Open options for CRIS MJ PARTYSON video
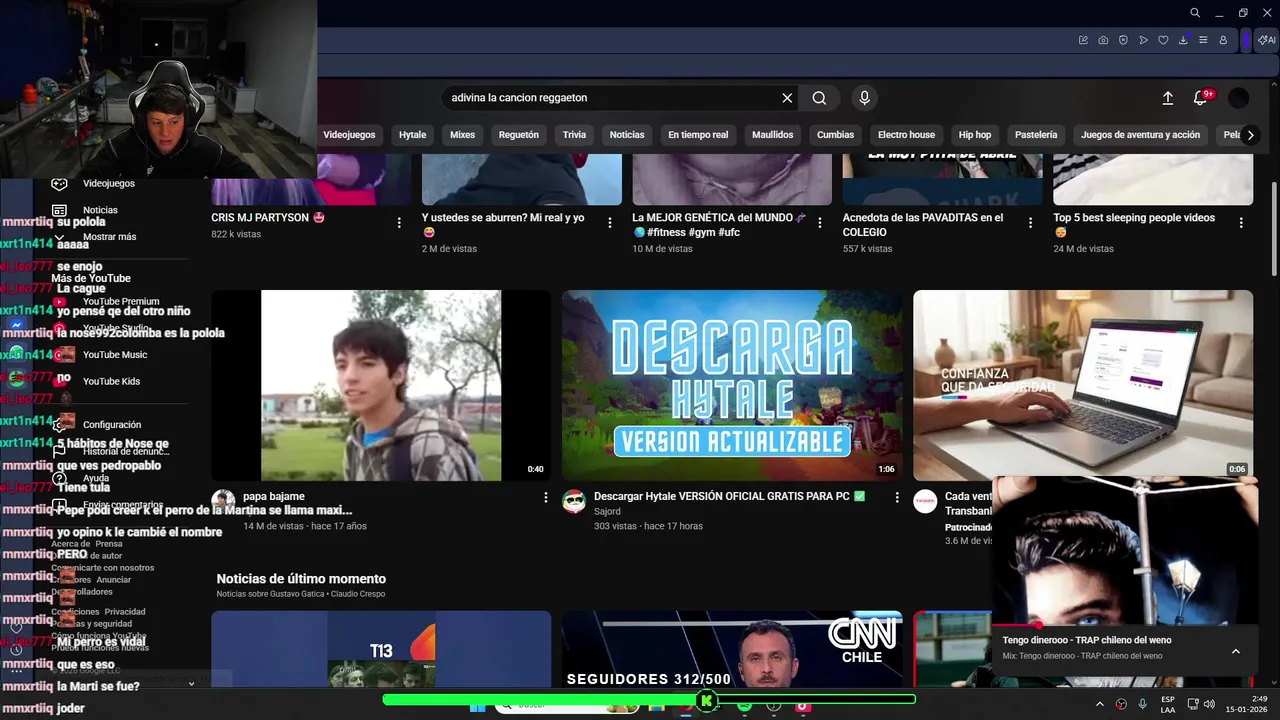 399,223
